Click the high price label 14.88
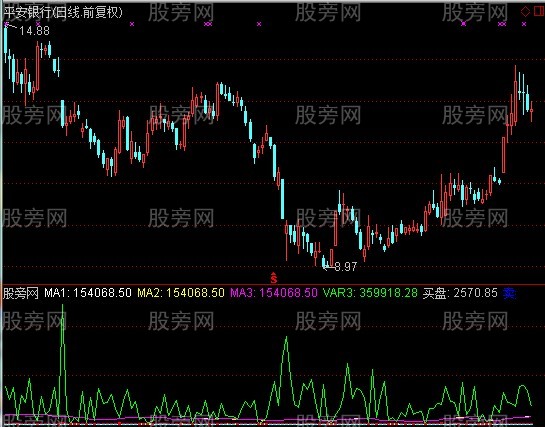 [x=34, y=31]
